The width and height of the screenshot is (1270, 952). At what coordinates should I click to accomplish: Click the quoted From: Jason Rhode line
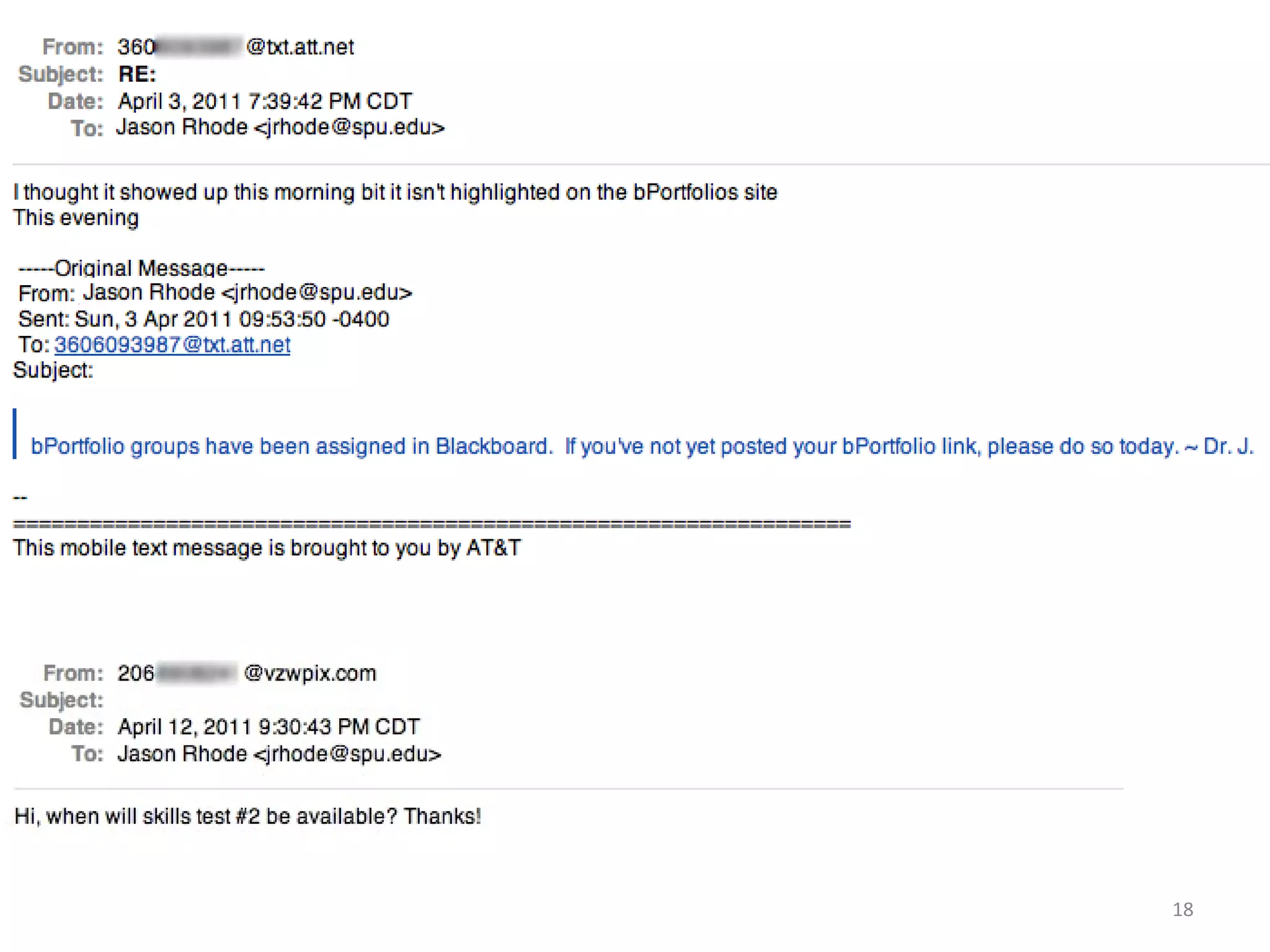point(215,293)
